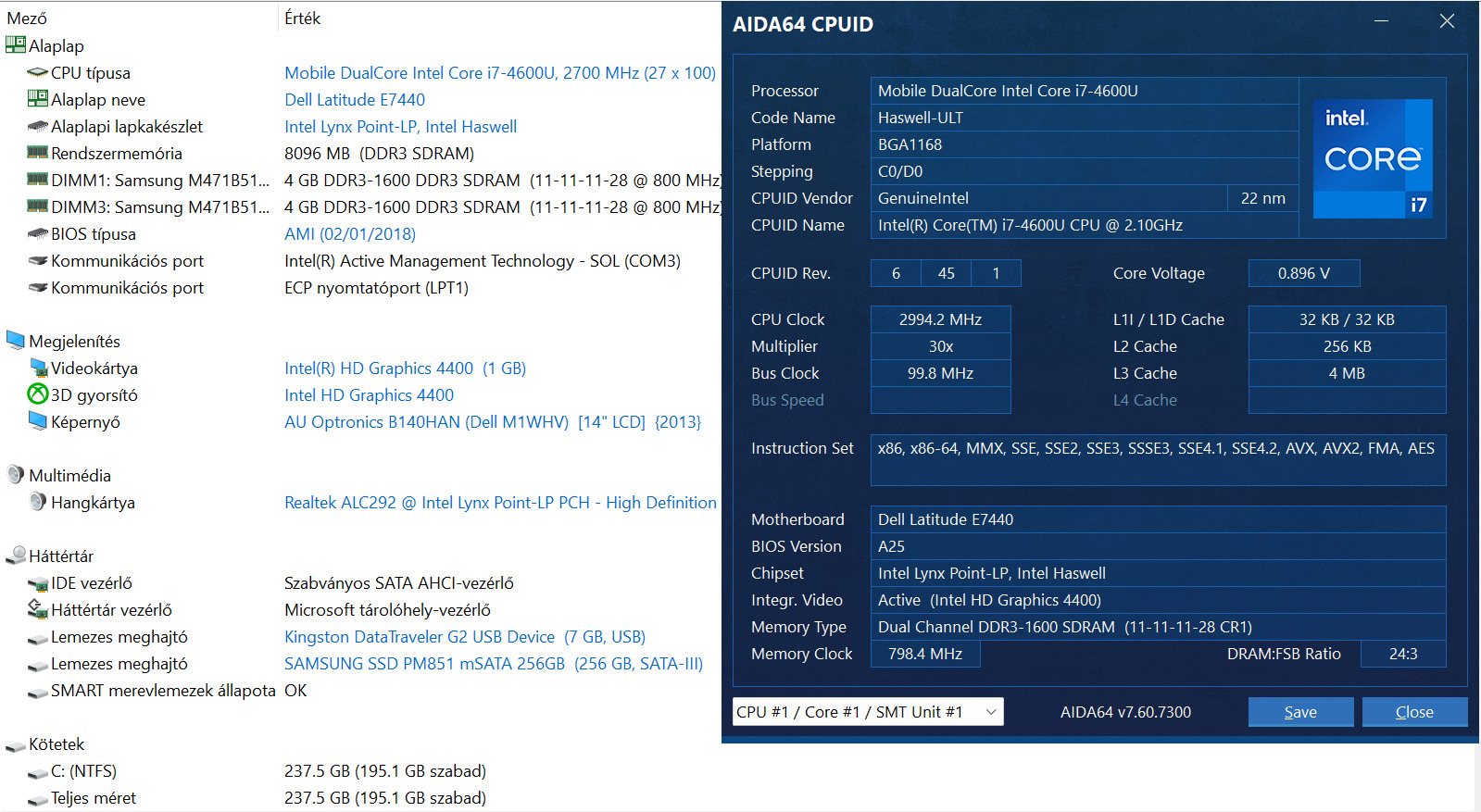
Task: Open the SAMSUNG SSD PM851 mSATA 256GB link
Action: coord(494,663)
